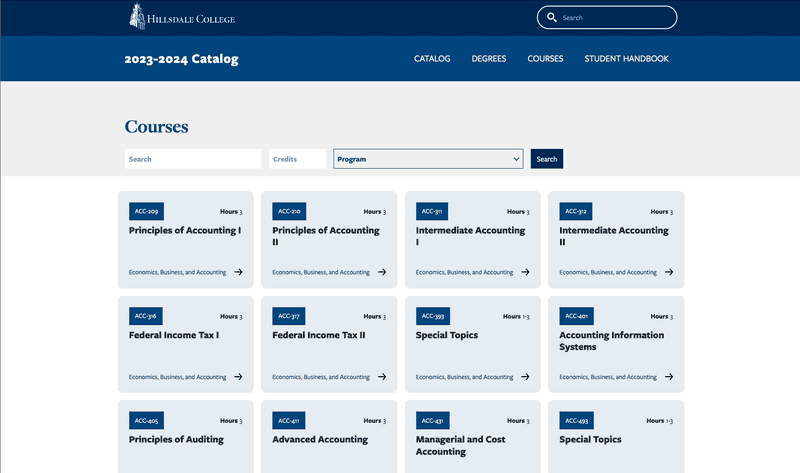Screen dimensions: 800x473
Task: Open the CATALOG menu item
Action: point(432,59)
